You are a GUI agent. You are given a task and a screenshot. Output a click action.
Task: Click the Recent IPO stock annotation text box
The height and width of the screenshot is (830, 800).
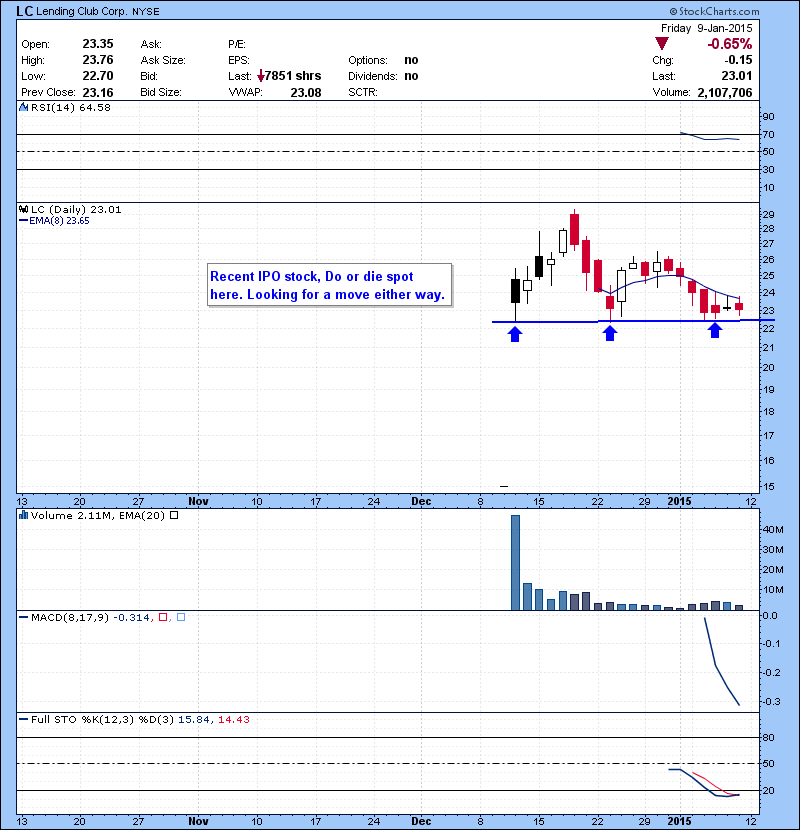[329, 285]
